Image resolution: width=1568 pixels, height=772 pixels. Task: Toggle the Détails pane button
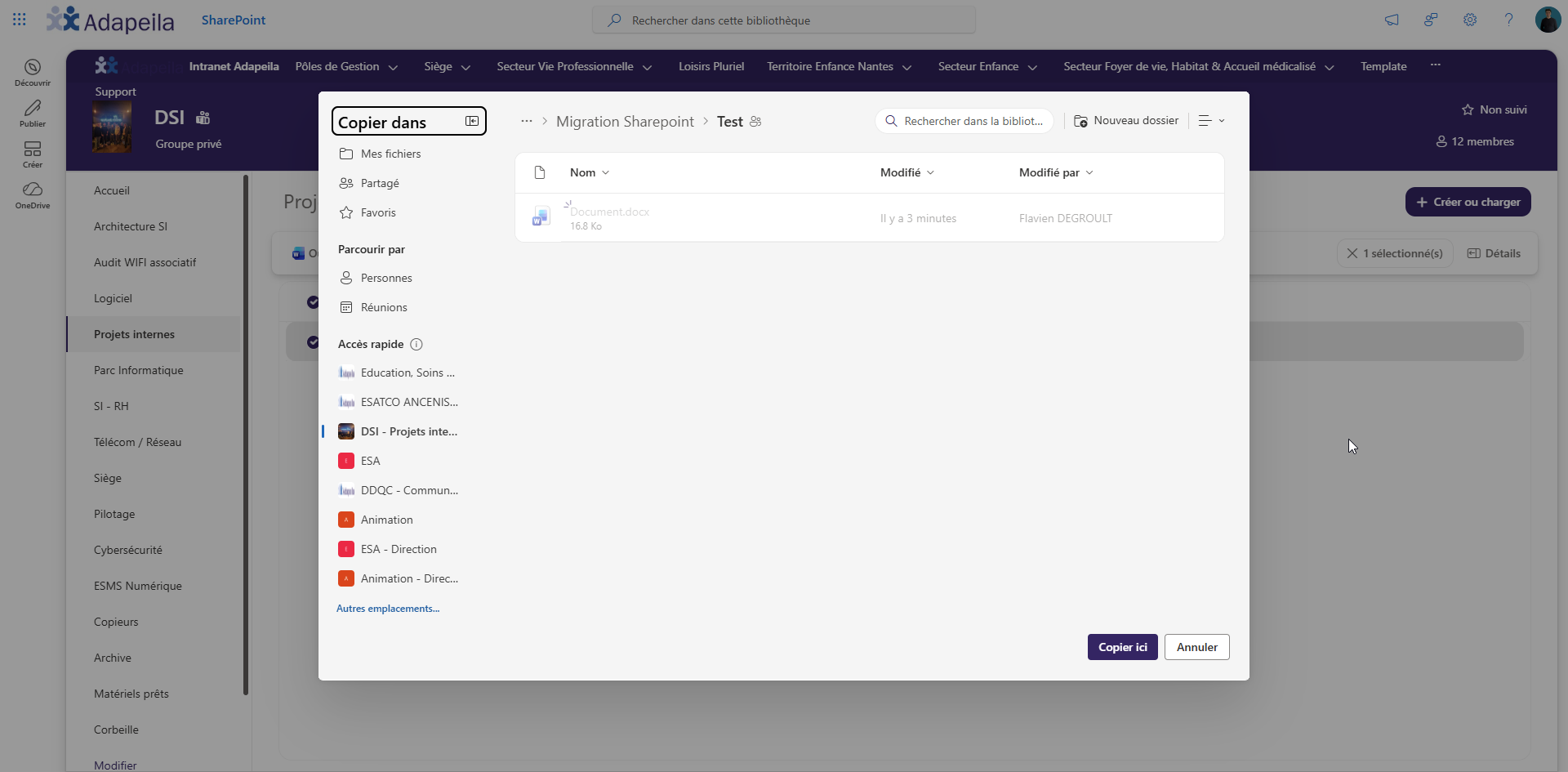(1494, 253)
